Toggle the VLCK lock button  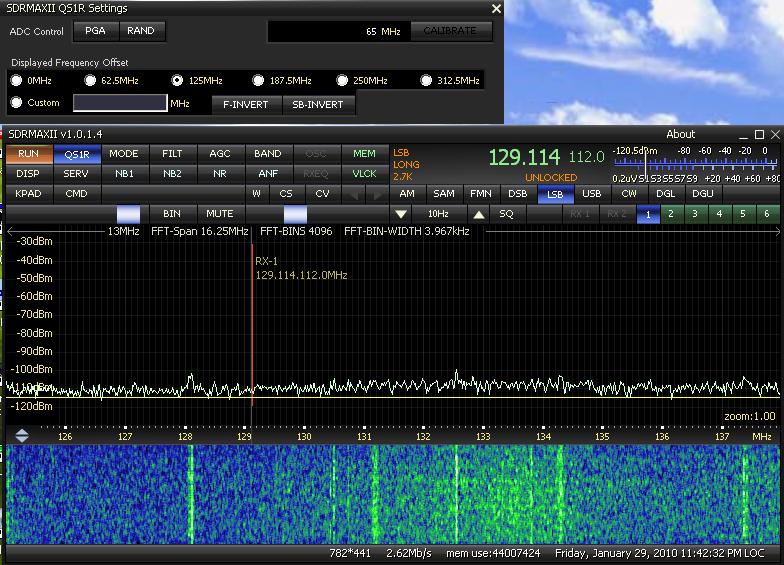[364, 174]
